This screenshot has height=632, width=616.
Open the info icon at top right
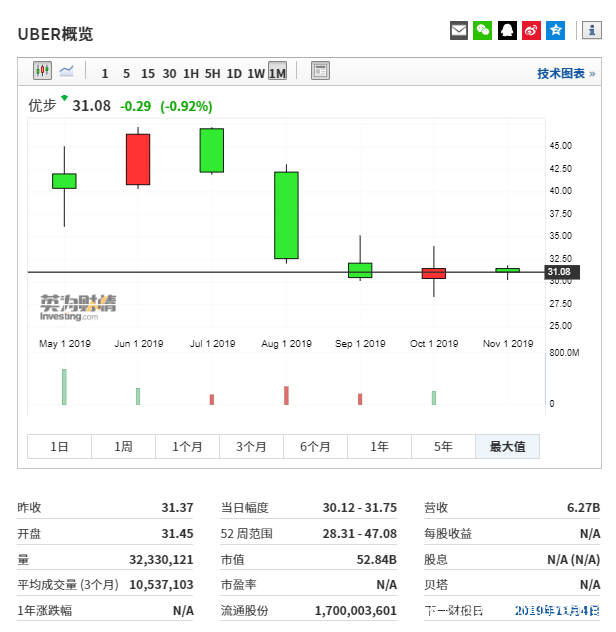(x=592, y=31)
